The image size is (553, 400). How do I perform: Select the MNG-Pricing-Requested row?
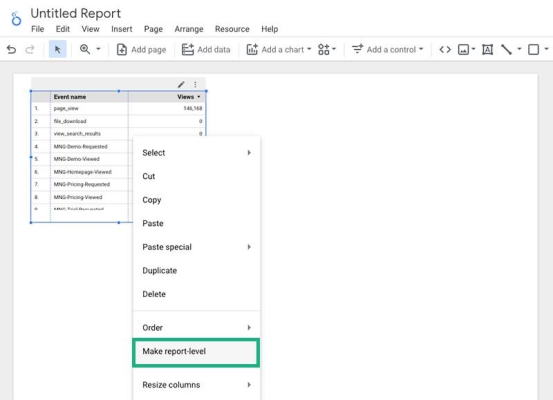click(x=82, y=184)
